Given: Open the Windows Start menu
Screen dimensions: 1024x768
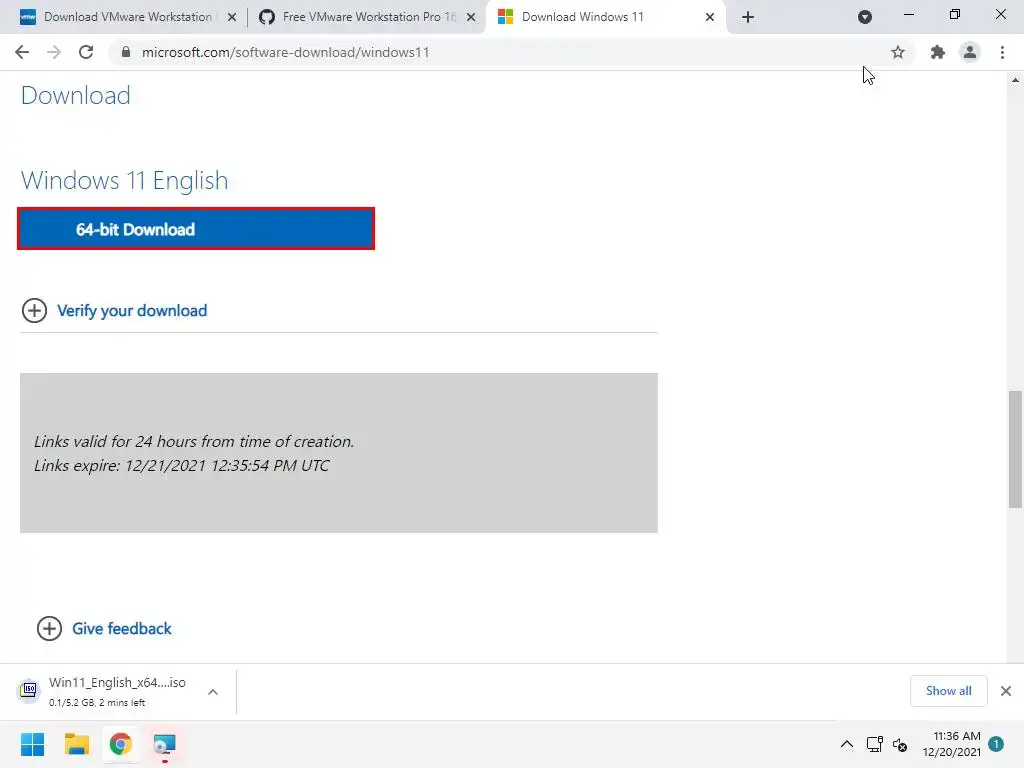Looking at the screenshot, I should coord(33,744).
